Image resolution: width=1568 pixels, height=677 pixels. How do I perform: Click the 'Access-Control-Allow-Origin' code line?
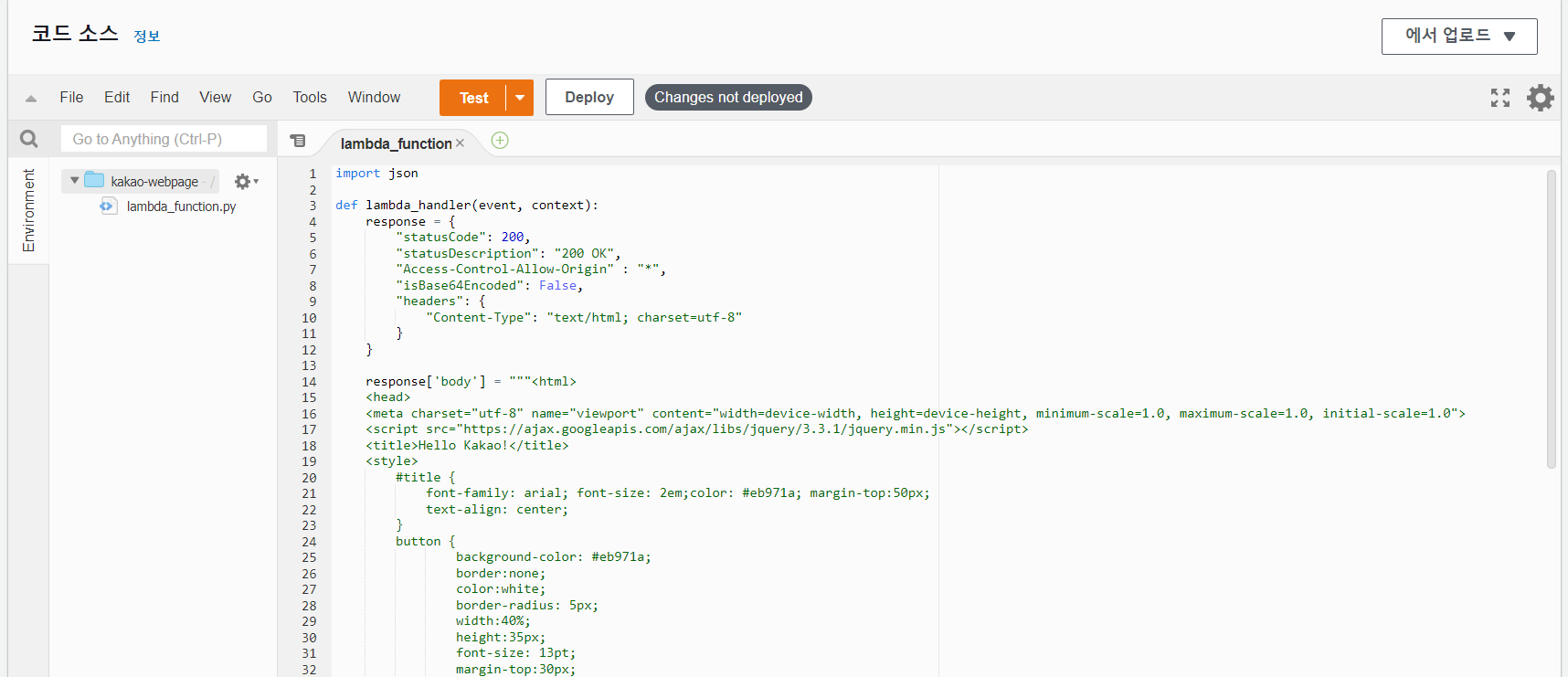point(531,270)
